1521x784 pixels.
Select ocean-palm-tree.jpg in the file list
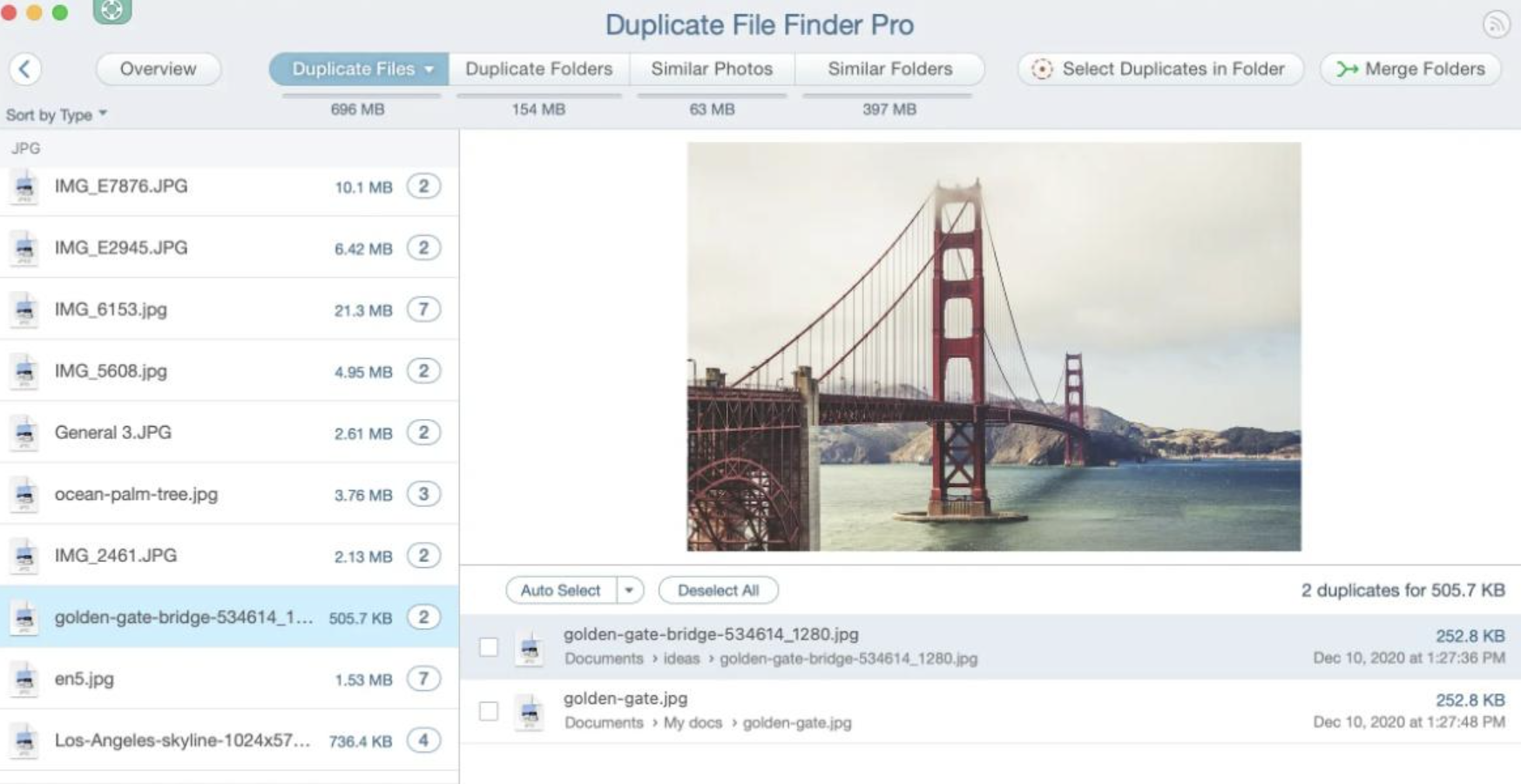229,494
